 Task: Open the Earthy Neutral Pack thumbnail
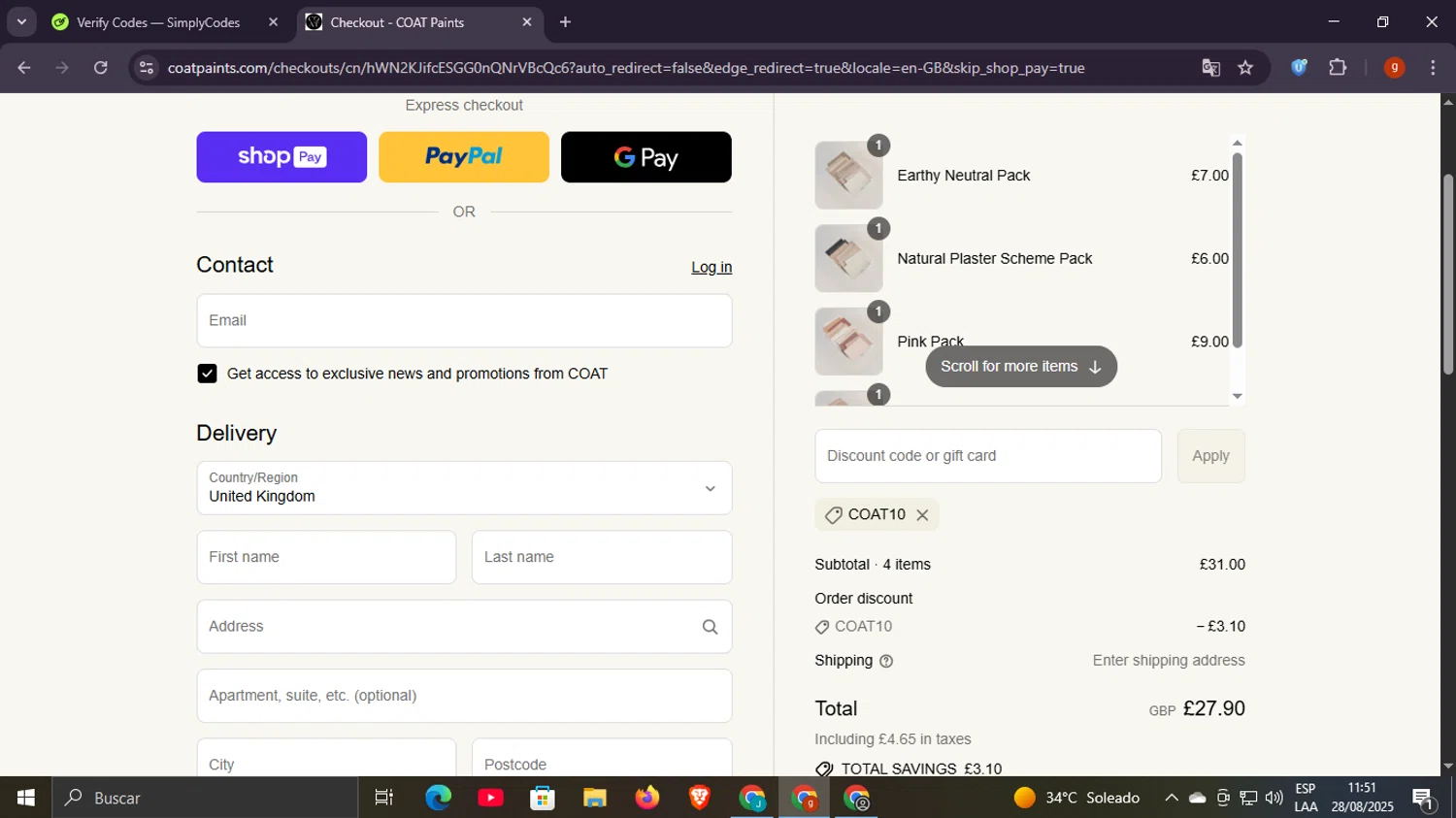(x=848, y=176)
